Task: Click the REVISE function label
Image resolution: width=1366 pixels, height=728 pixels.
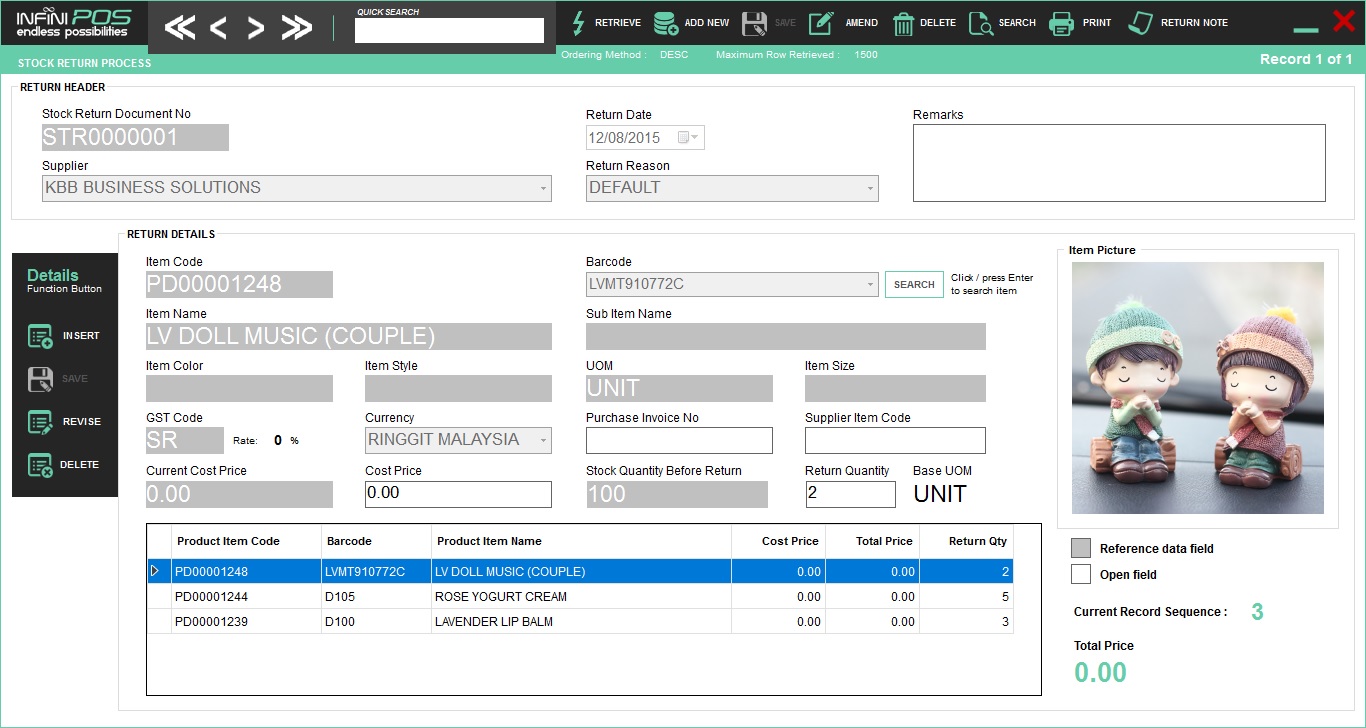Action: [82, 422]
